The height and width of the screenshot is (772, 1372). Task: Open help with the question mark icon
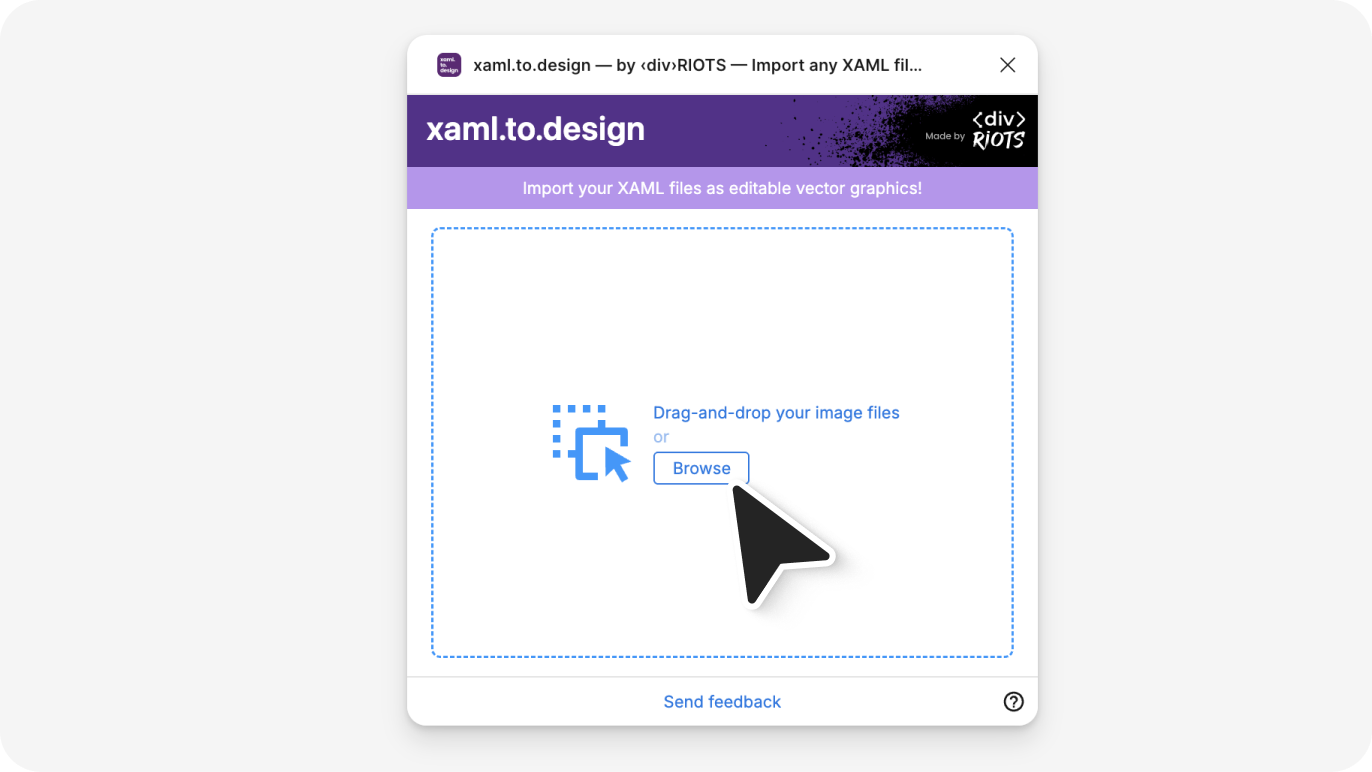(x=1013, y=701)
